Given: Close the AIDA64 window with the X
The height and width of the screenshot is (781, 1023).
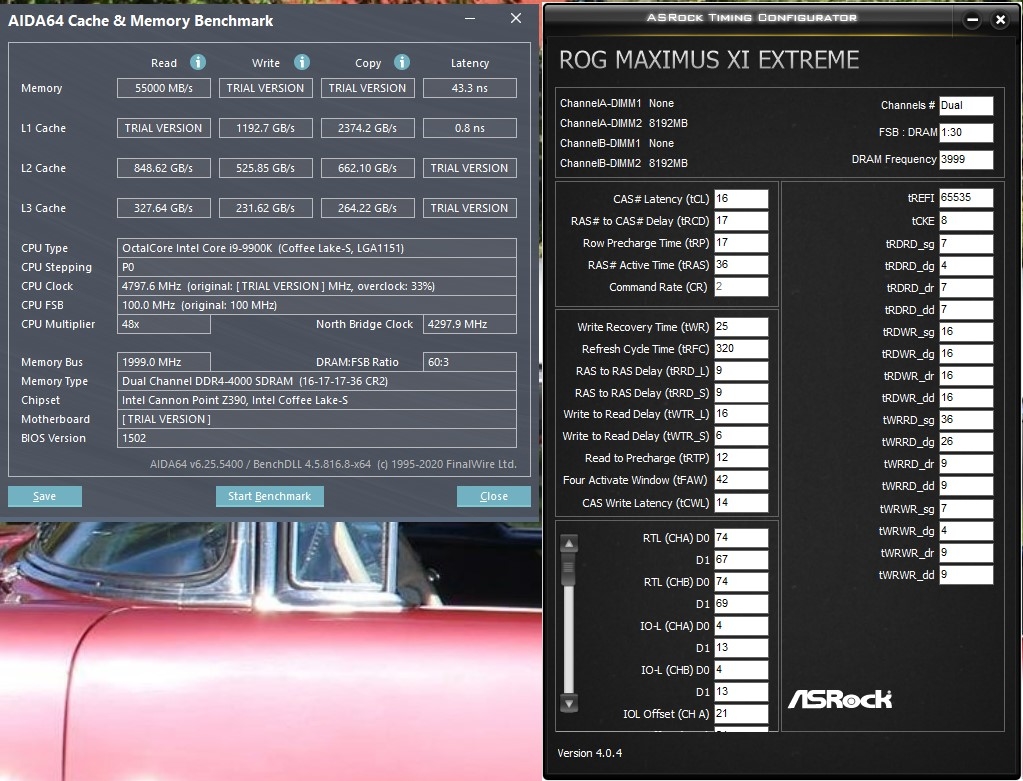Looking at the screenshot, I should pyautogui.click(x=515, y=18).
